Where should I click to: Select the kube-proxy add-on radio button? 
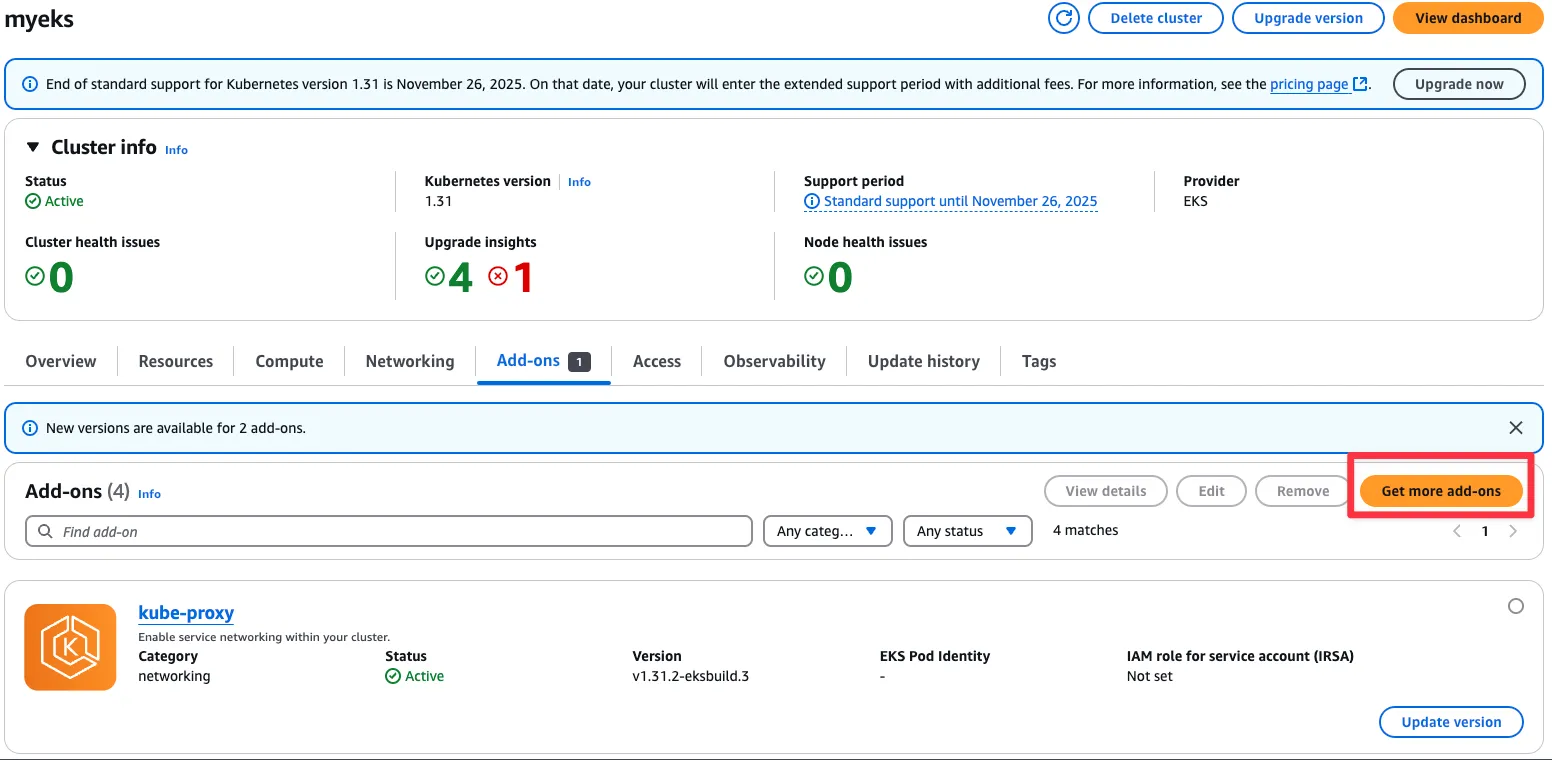[x=1516, y=606]
